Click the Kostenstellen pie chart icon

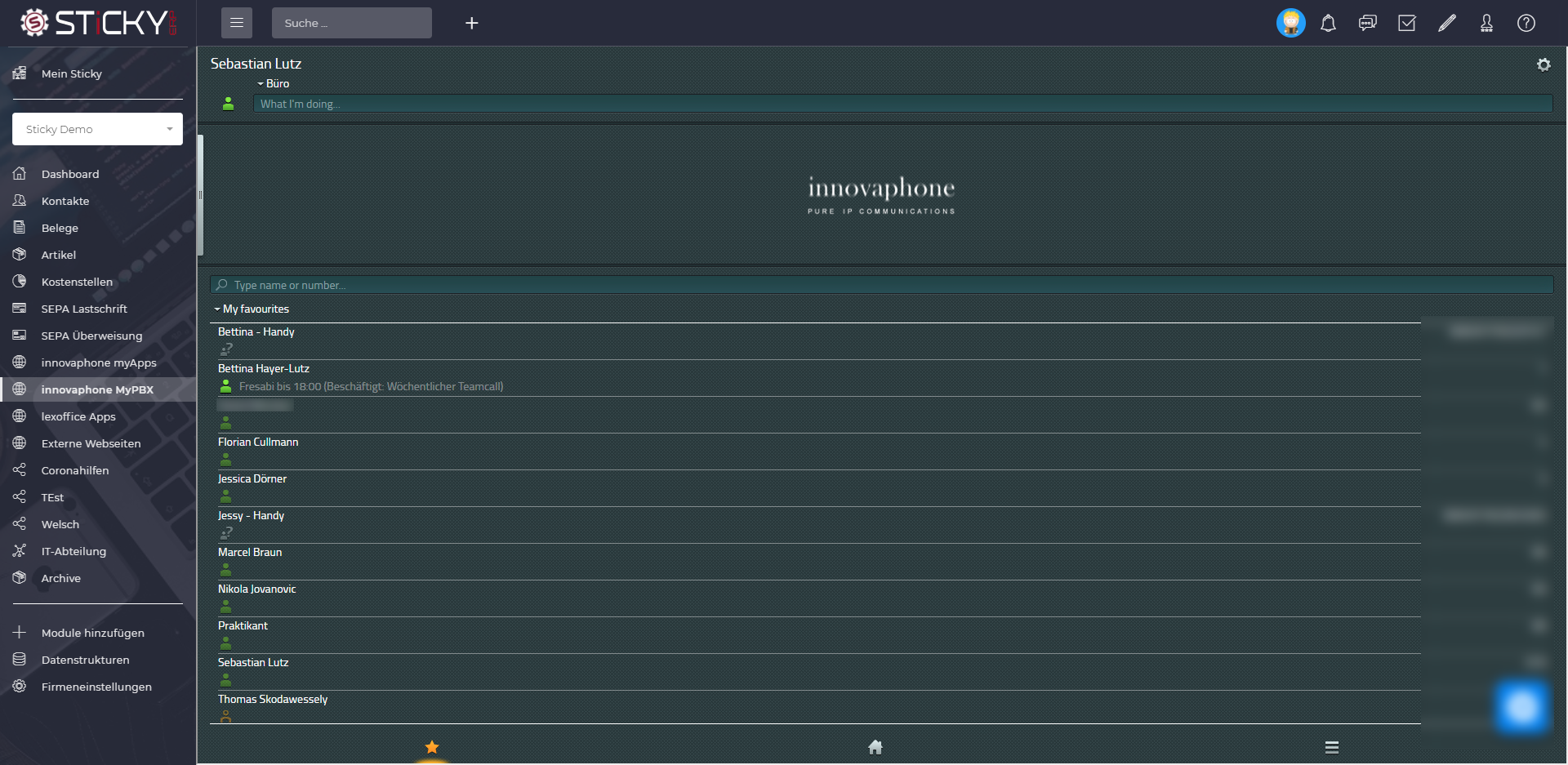pos(20,281)
